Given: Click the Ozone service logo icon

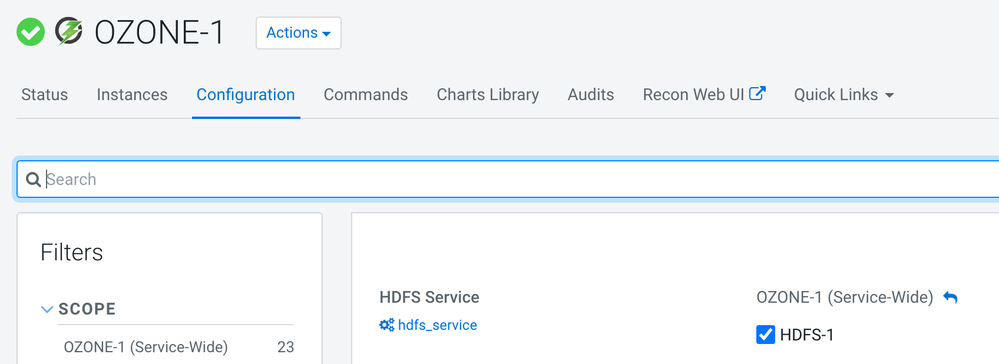Looking at the screenshot, I should tap(69, 31).
